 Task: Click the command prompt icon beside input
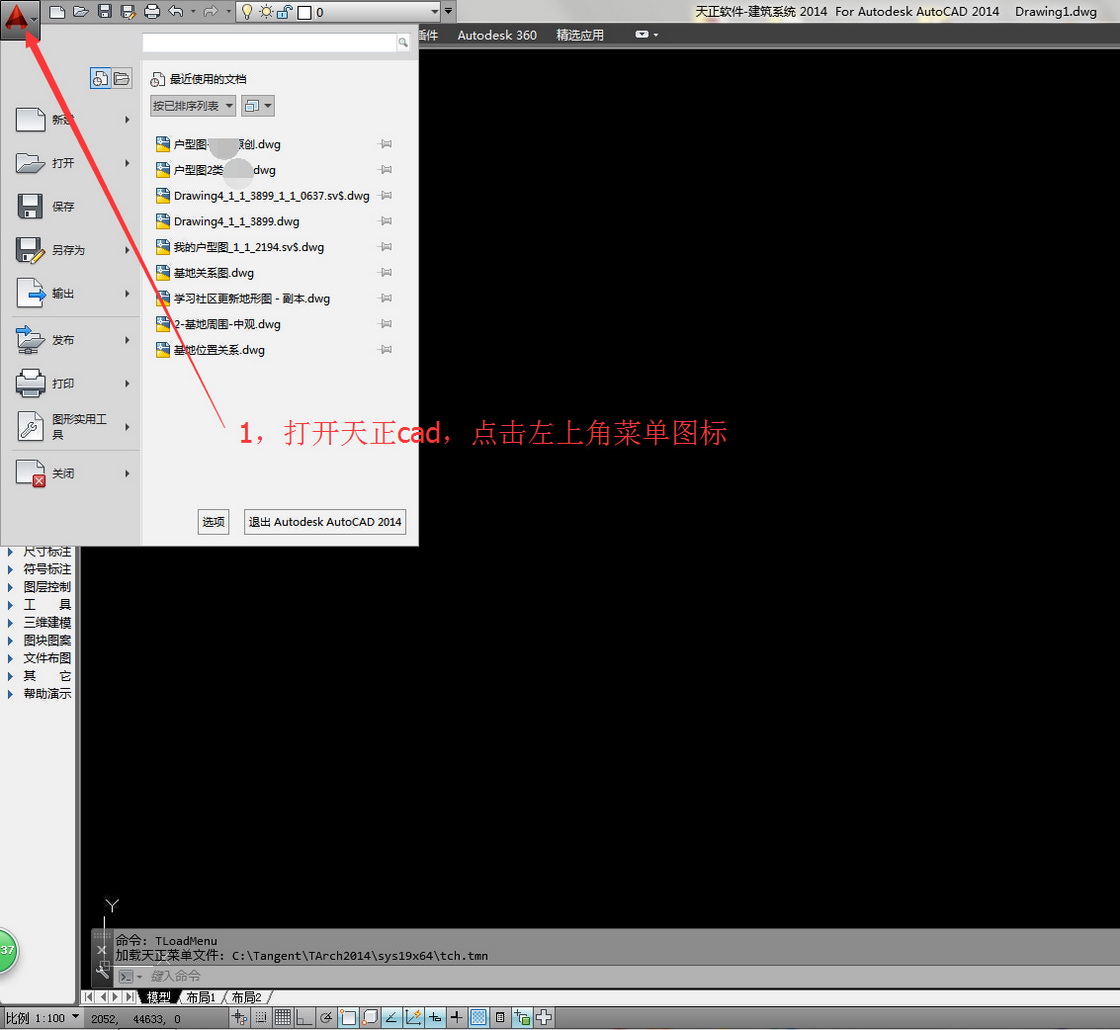click(126, 976)
